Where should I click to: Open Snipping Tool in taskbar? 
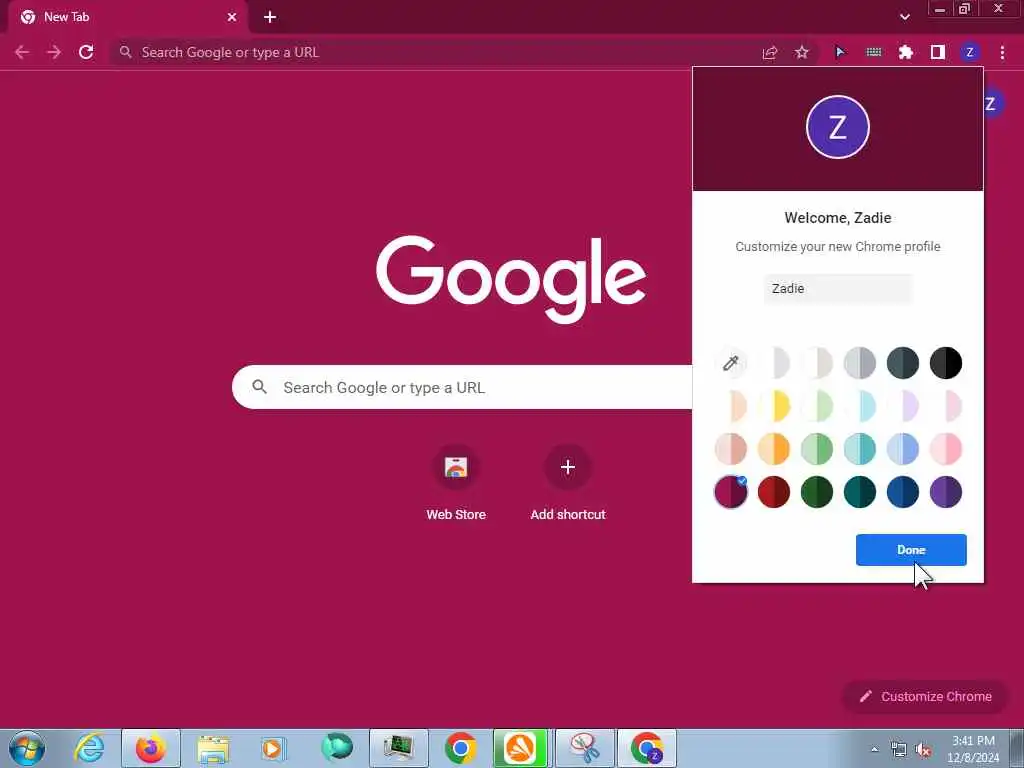click(x=584, y=748)
